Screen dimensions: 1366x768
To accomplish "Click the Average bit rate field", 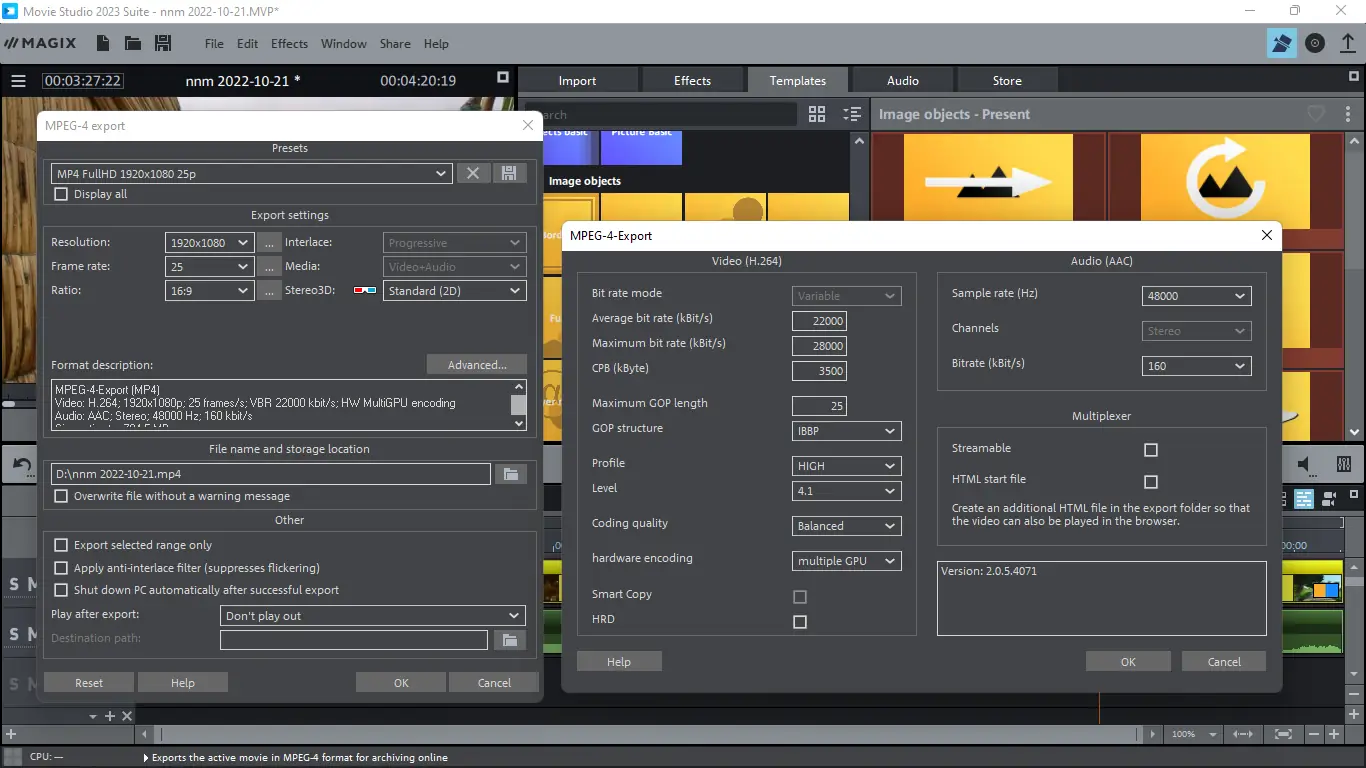I will [x=819, y=321].
